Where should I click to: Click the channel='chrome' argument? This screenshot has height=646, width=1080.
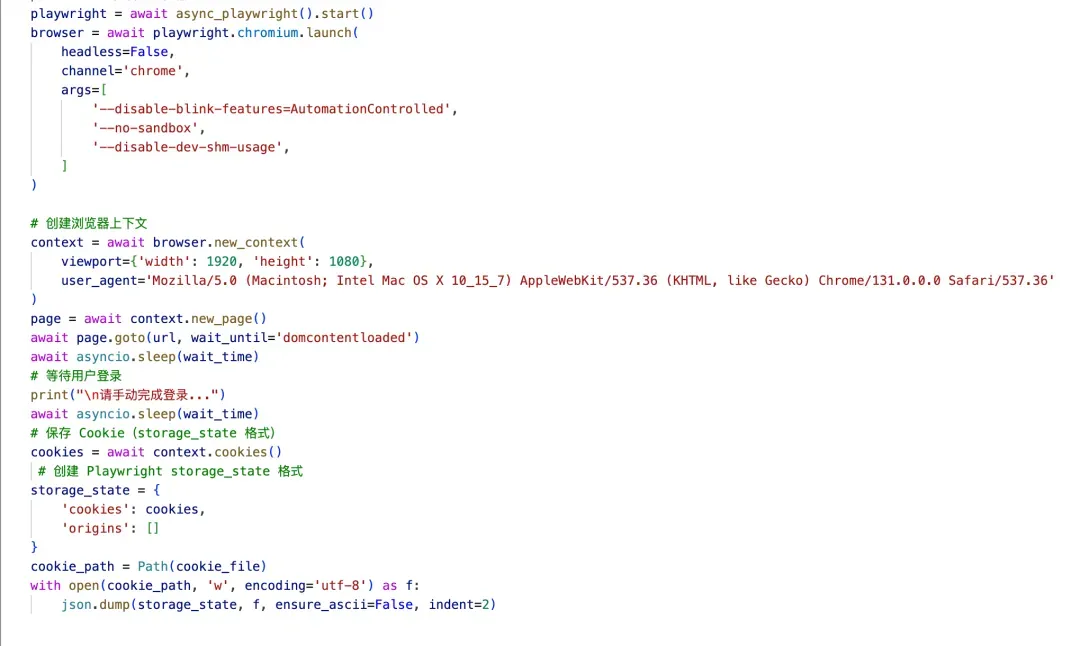pos(125,71)
